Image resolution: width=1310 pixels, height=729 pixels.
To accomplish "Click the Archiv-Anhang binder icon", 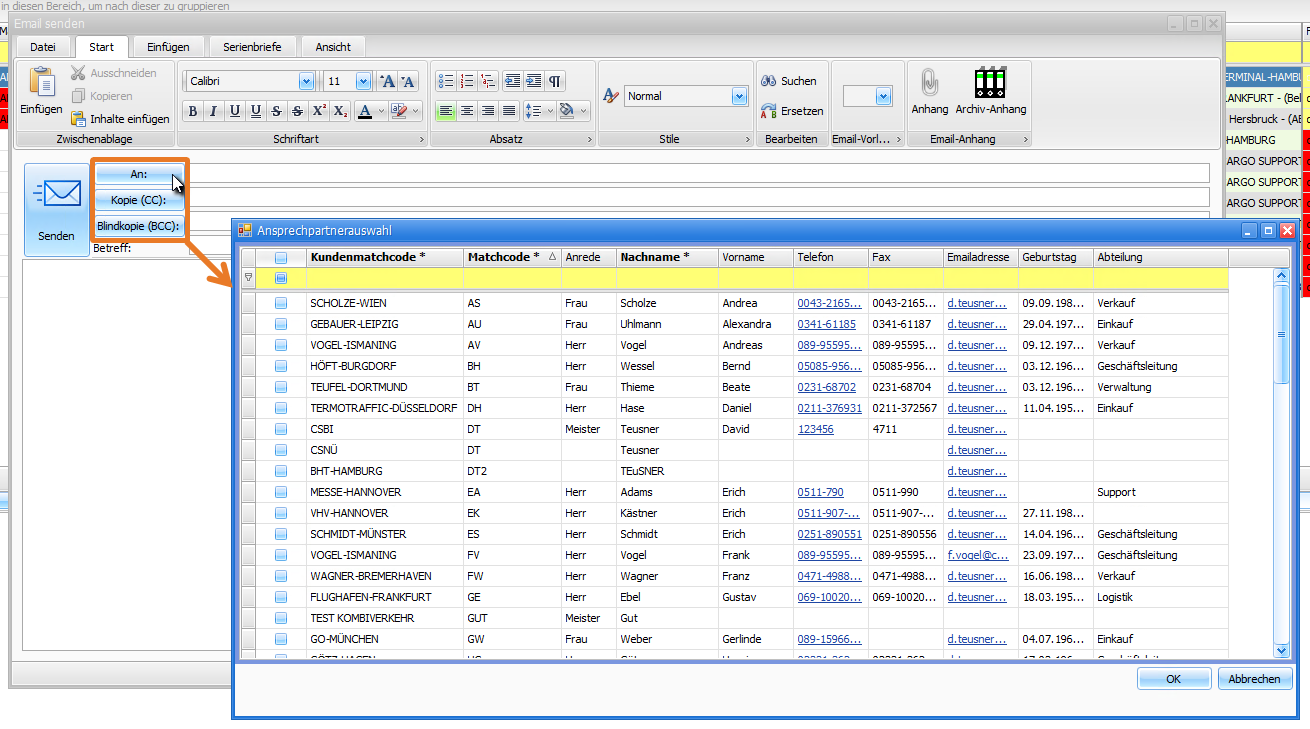I will click(x=990, y=82).
